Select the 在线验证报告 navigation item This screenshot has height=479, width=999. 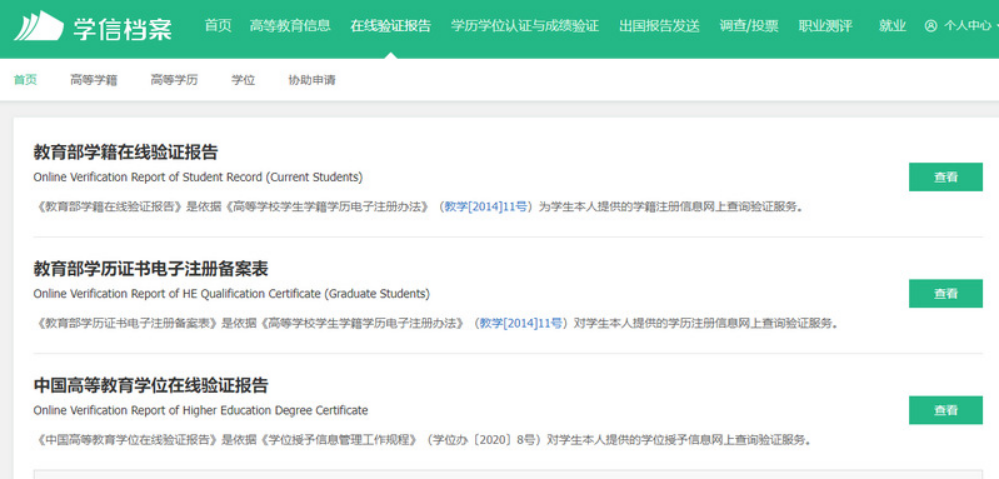pyautogui.click(x=391, y=26)
